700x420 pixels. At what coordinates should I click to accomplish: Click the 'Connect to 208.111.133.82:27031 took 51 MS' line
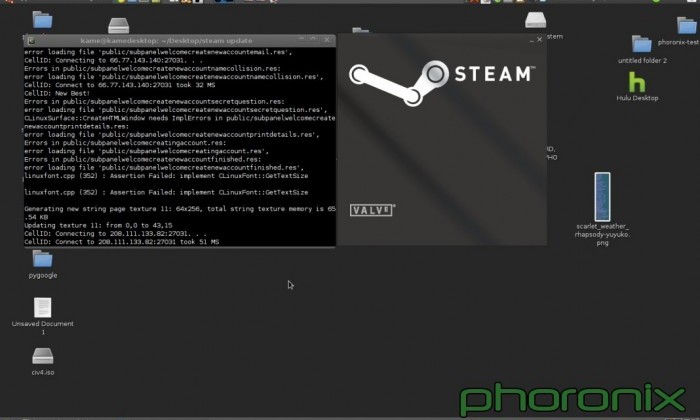click(121, 242)
